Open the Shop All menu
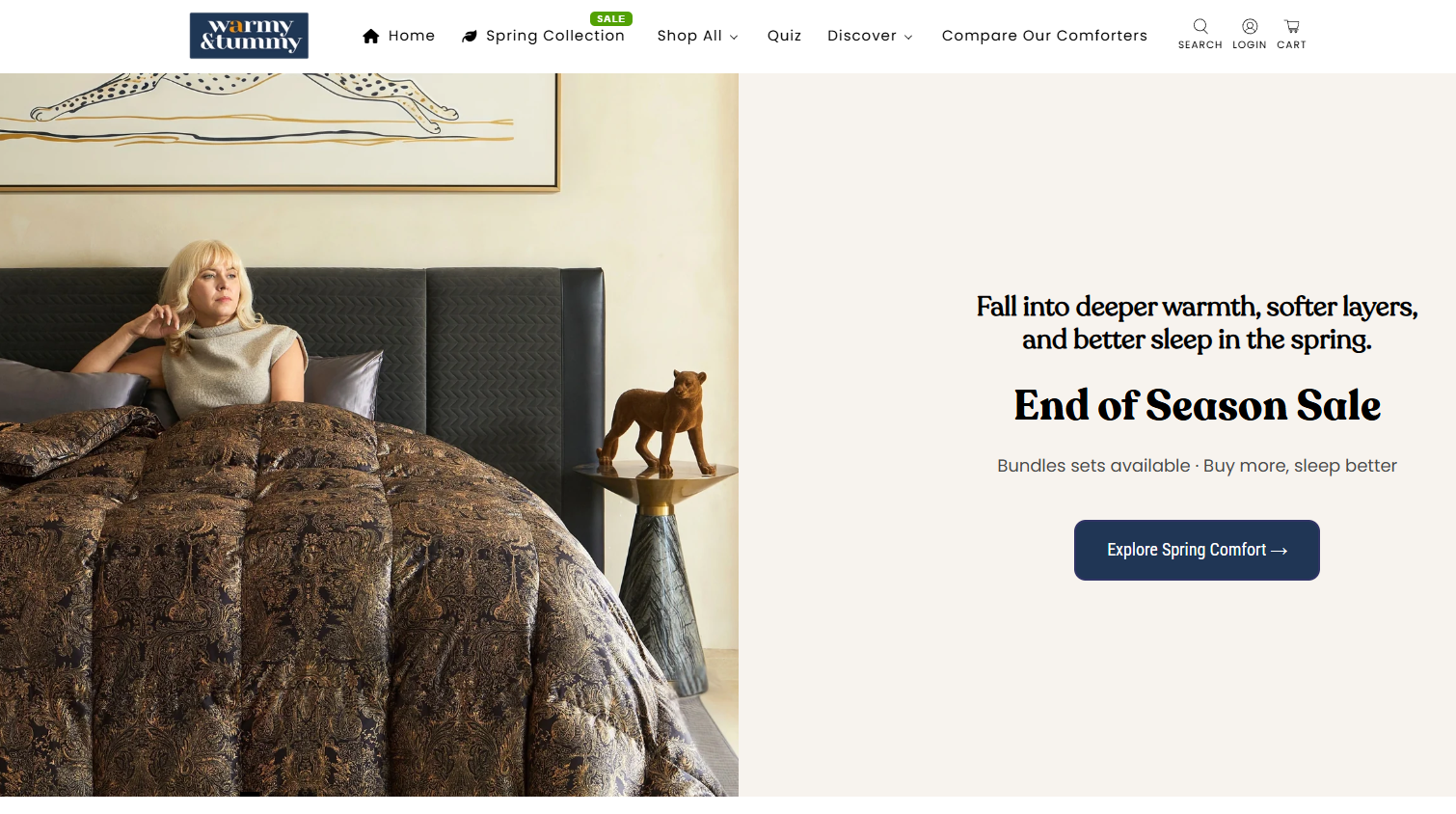Screen dimensions: 1456x814 click(697, 36)
